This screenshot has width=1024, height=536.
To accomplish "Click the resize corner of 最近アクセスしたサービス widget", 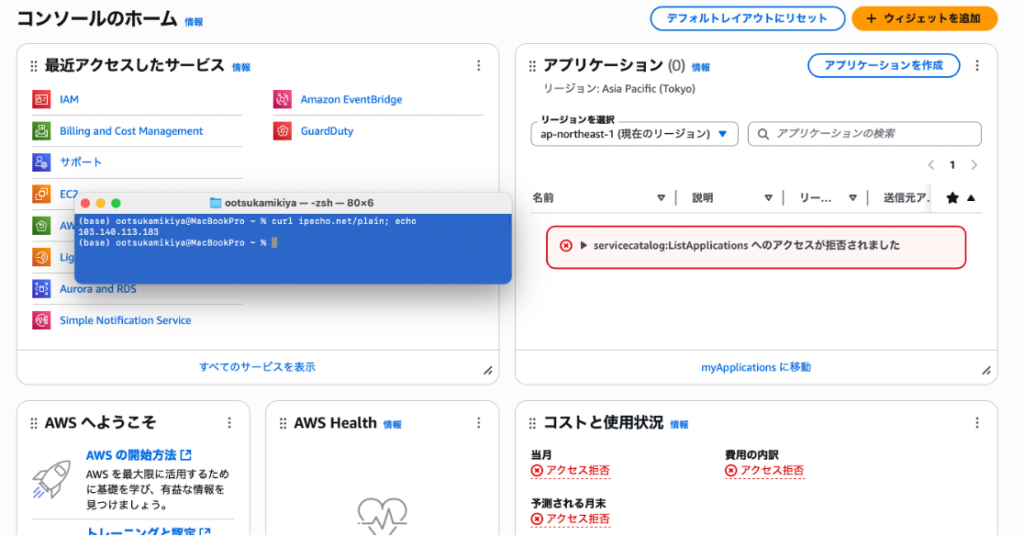I will 488,371.
